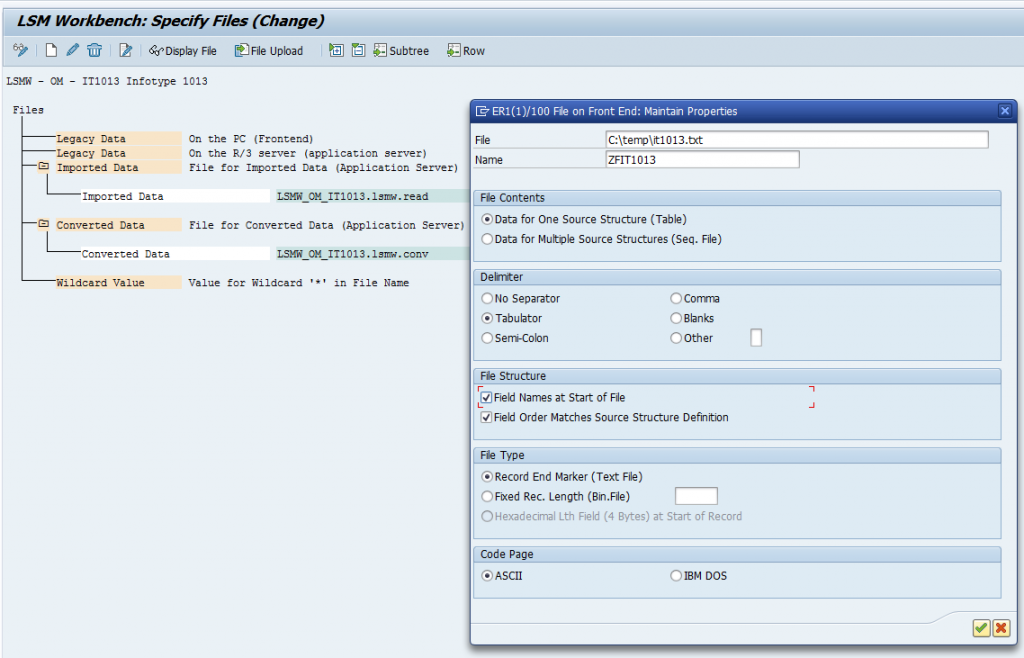
Task: Confirm the dialog with the green checkmark
Action: [x=981, y=627]
